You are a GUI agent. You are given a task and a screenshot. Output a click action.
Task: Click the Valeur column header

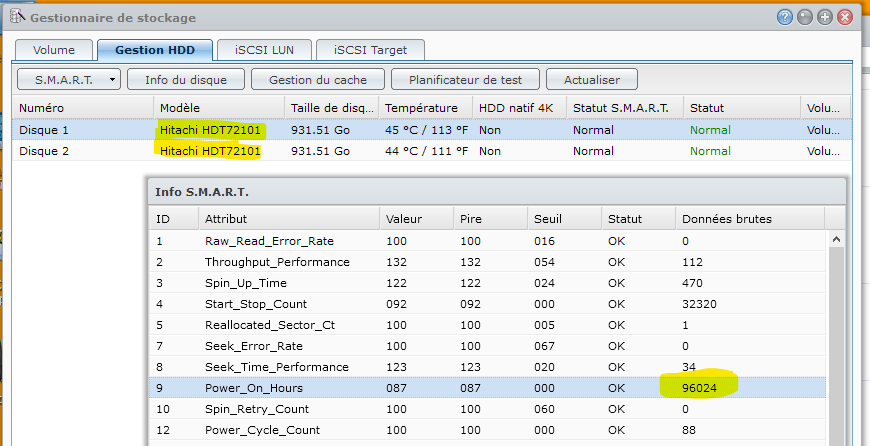416,219
